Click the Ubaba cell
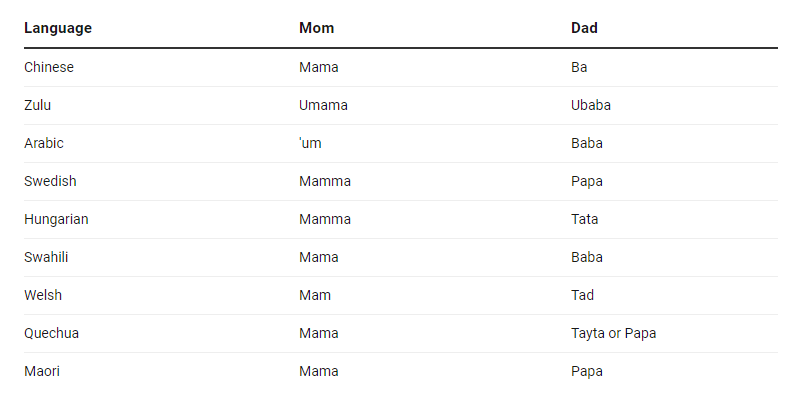793x402 pixels. 591,105
